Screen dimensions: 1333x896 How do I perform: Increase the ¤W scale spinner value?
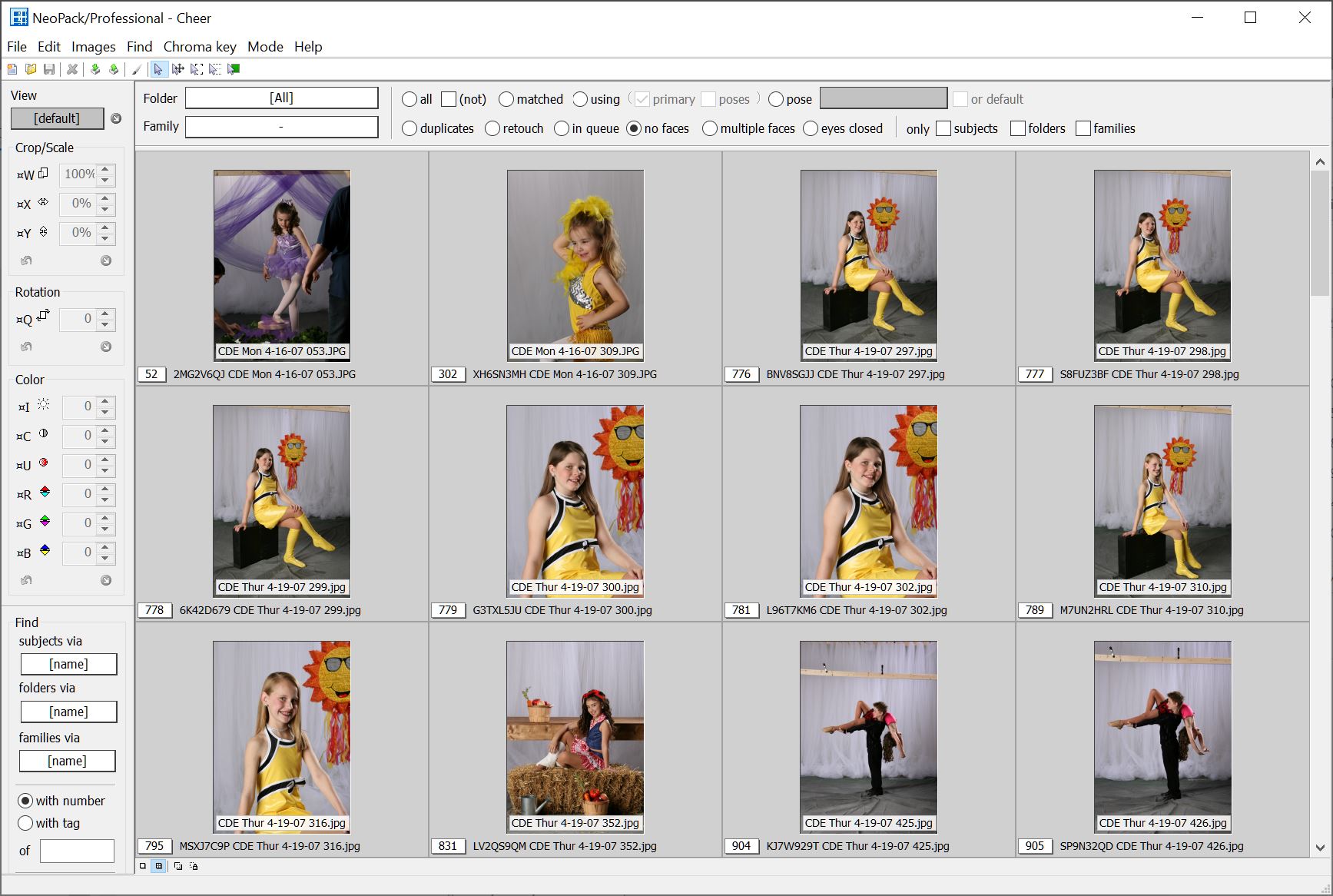point(106,169)
